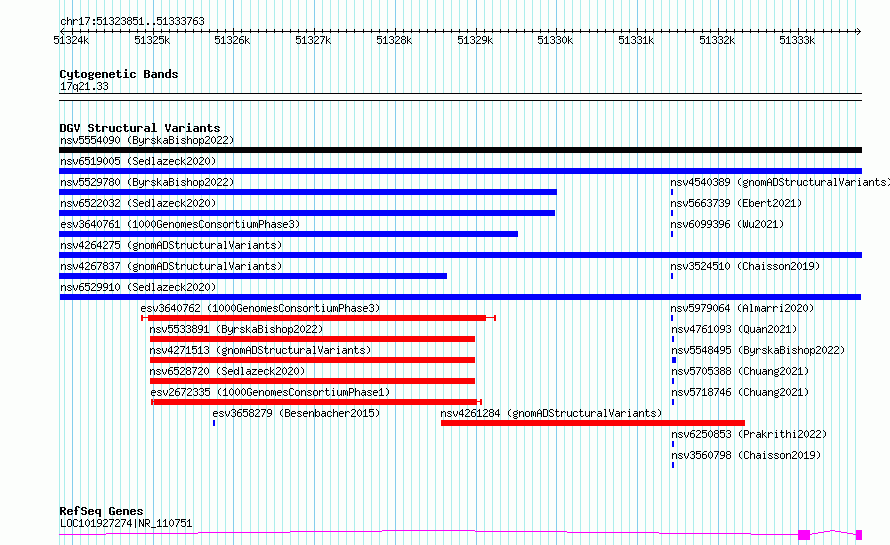Click the Cytogenetic Bands track title
Image resolution: width=890 pixels, height=545 pixels.
119,74
